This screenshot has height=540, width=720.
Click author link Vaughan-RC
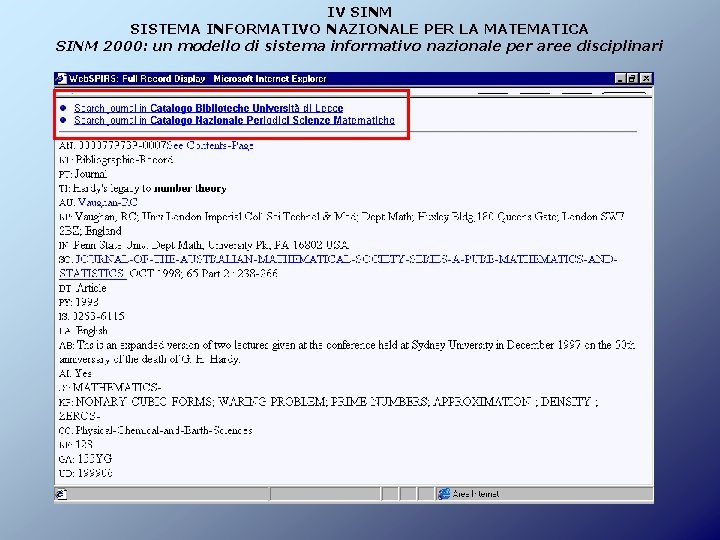[x=107, y=202]
